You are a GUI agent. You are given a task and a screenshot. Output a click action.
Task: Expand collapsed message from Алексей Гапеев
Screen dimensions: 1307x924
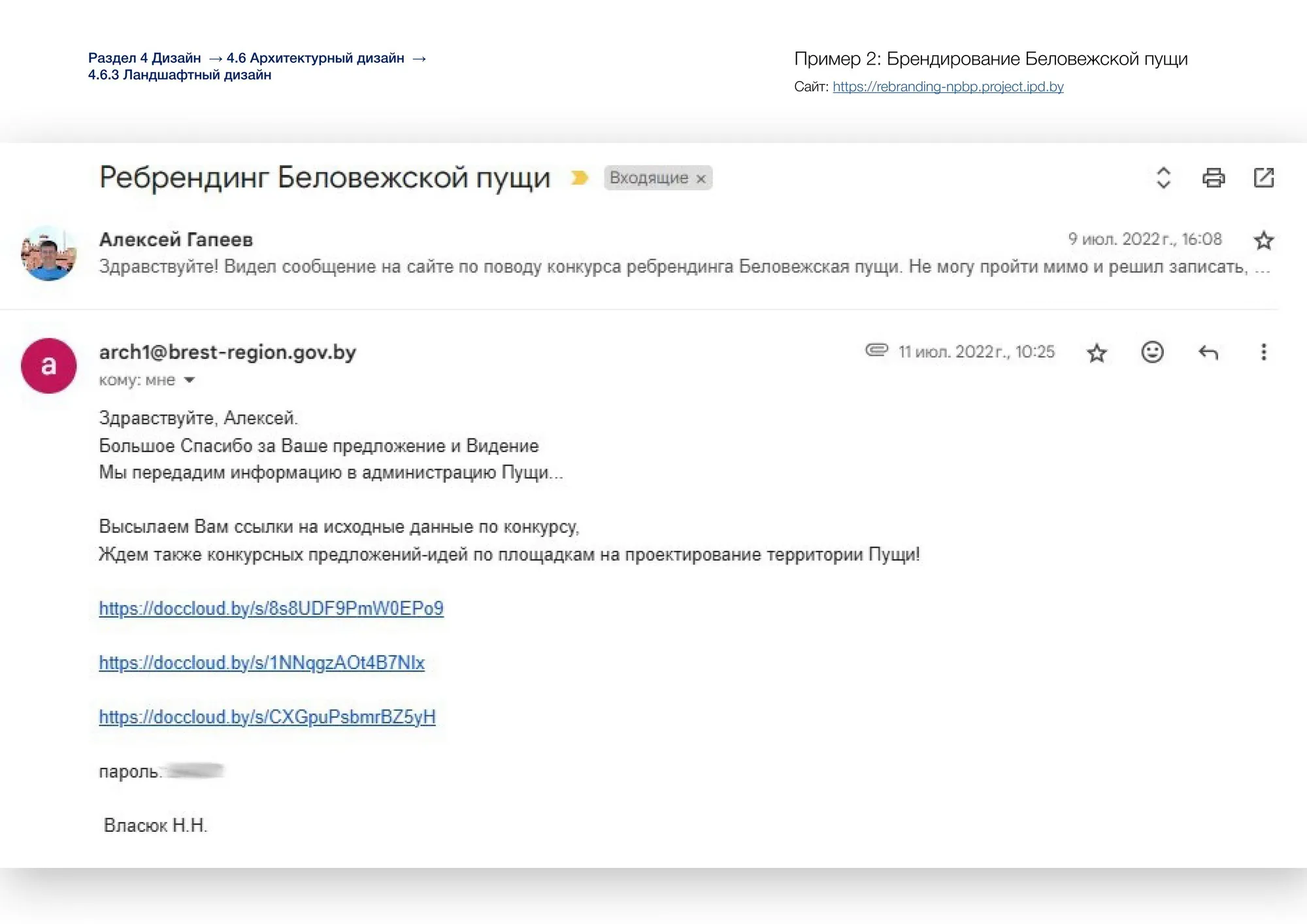click(653, 267)
